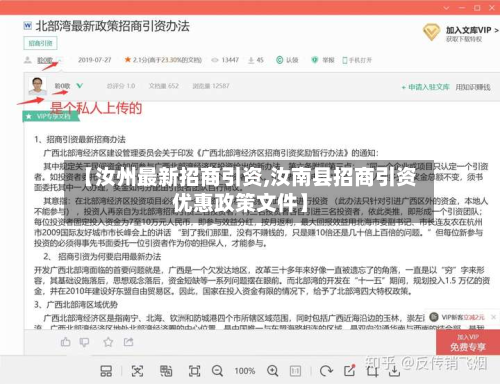Screen dimensions: 500x384
Task: Click author name 聆0歌 in the profile card
Action: [63, 86]
